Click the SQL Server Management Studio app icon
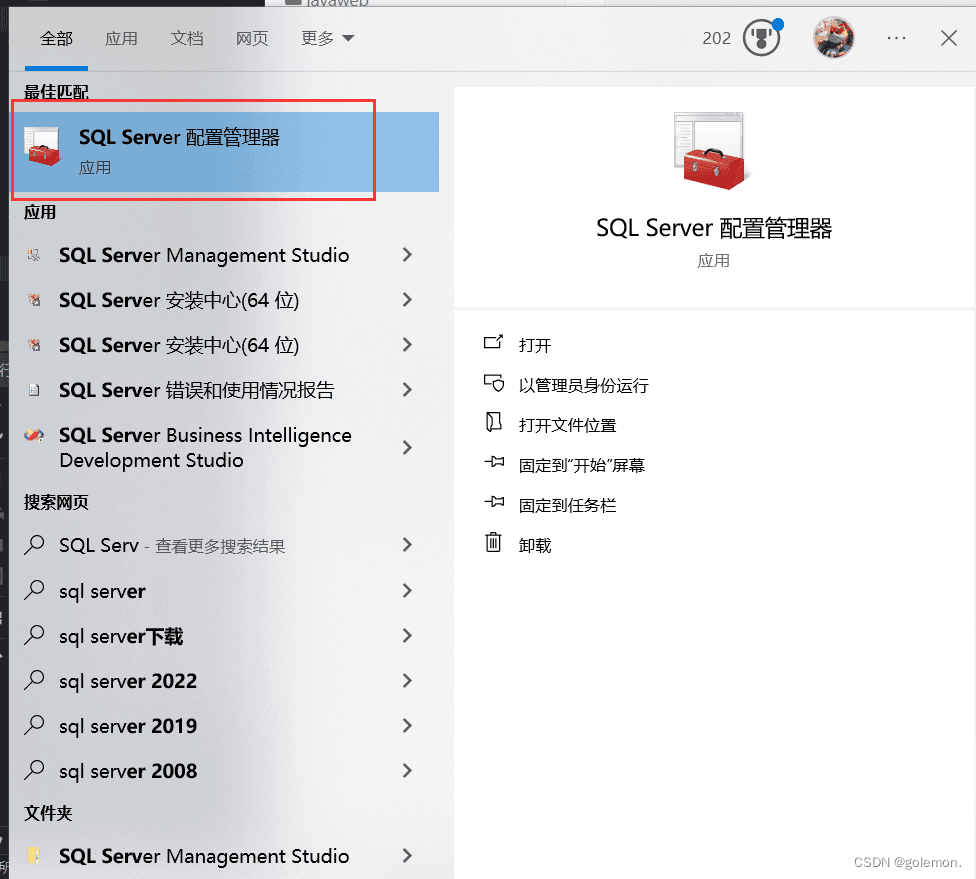Viewport: 976px width, 879px height. (34, 255)
